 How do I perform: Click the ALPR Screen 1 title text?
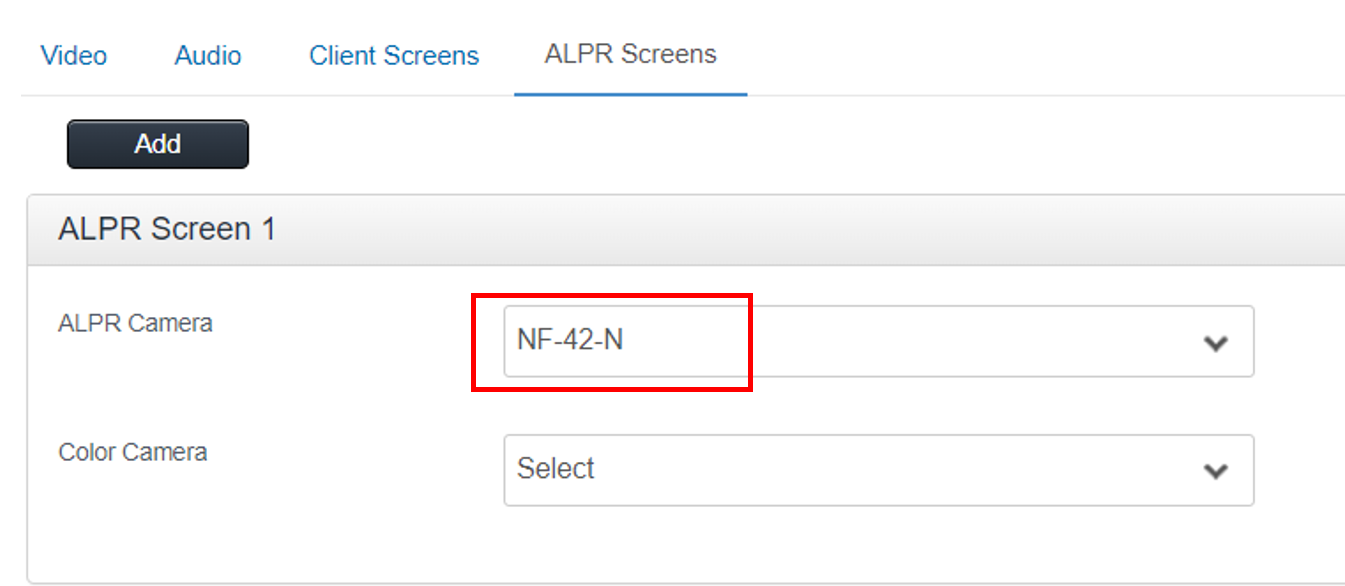167,229
